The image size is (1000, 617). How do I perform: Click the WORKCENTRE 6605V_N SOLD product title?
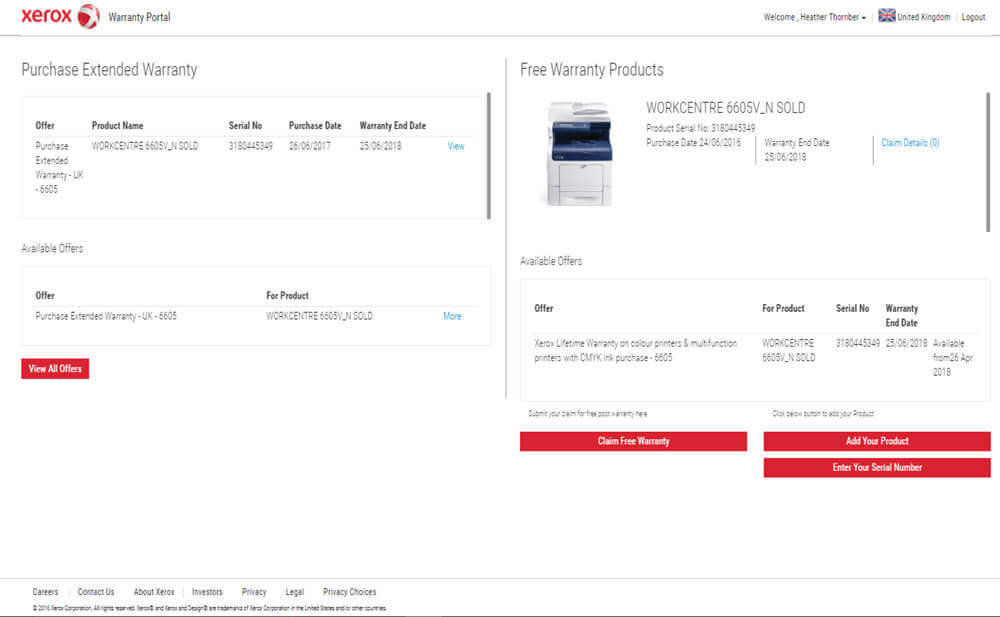[726, 108]
